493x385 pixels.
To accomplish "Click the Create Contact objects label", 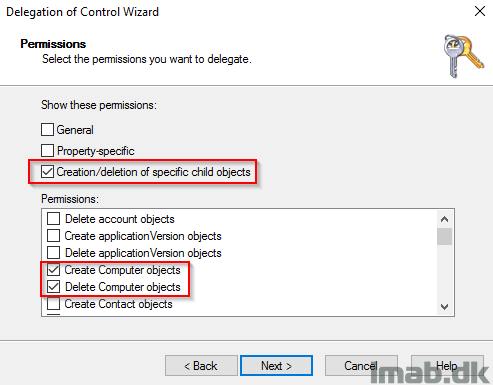I will [118, 304].
